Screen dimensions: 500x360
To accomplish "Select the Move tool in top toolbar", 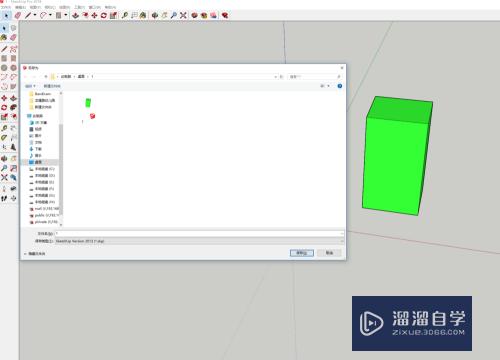I will pyautogui.click(x=95, y=15).
